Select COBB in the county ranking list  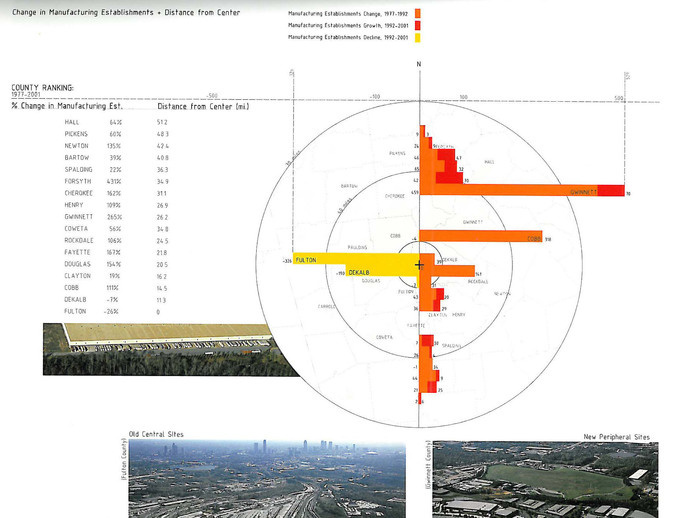click(71, 287)
